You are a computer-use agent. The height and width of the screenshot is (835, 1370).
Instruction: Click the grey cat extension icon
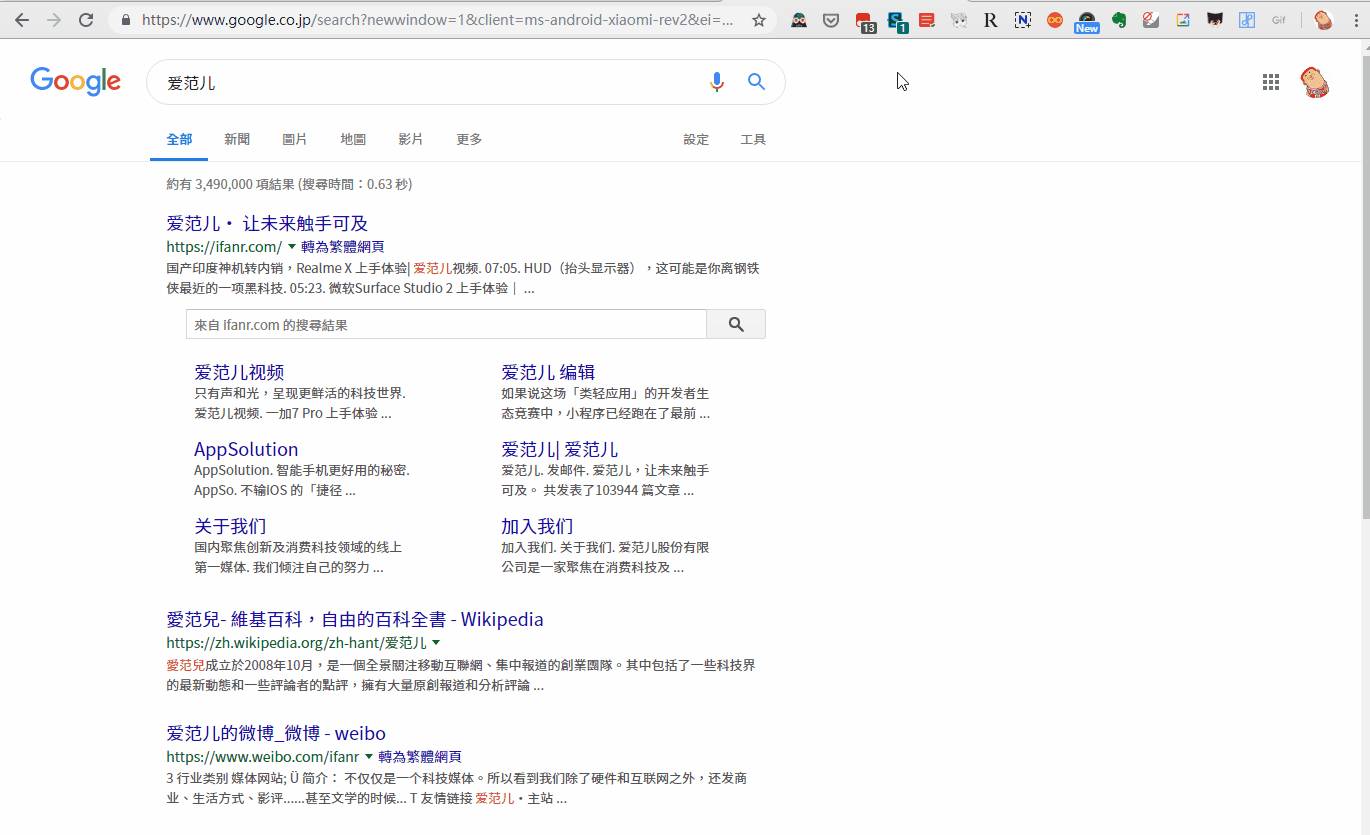click(959, 20)
